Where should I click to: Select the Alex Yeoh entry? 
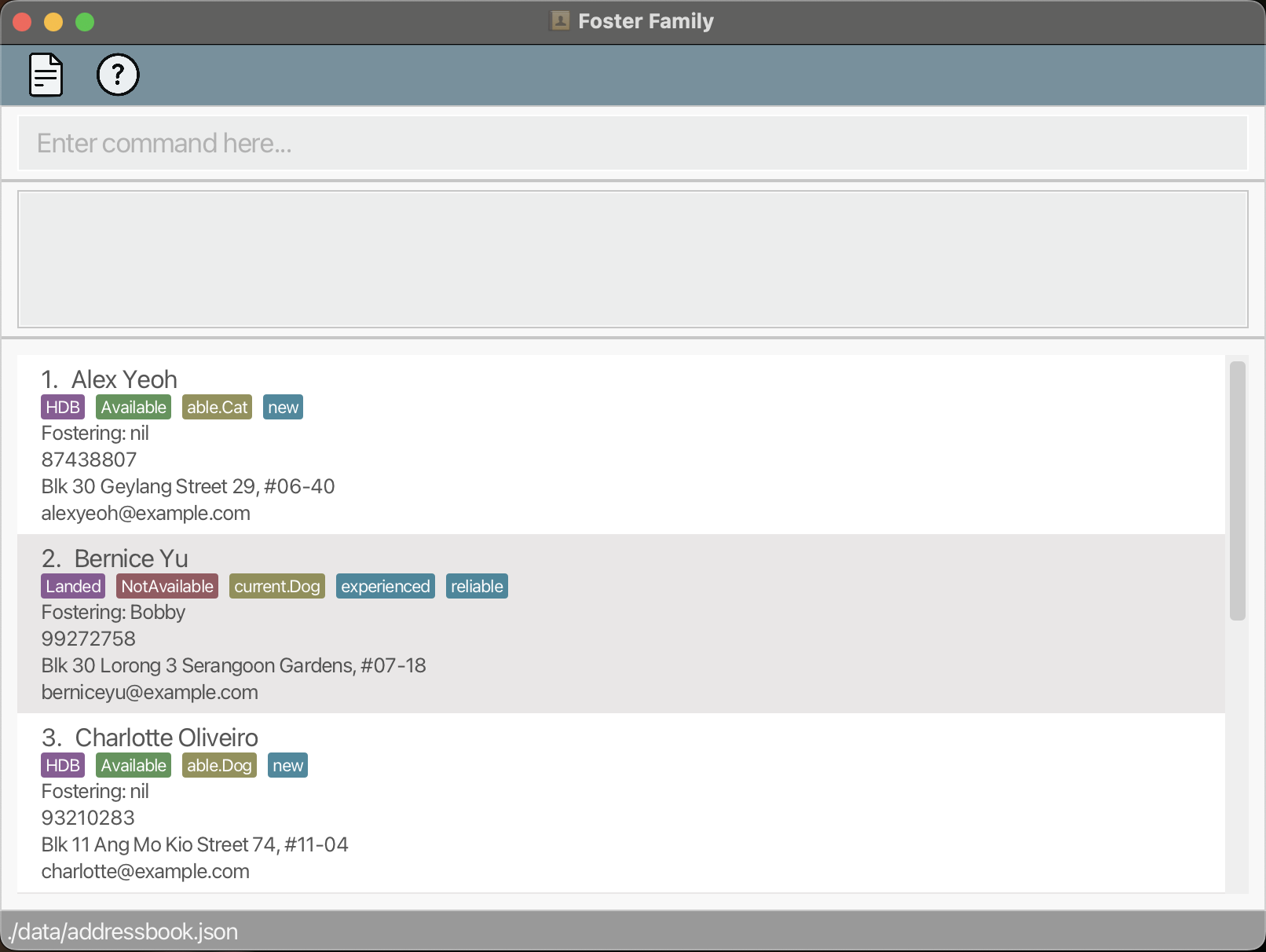[124, 379]
